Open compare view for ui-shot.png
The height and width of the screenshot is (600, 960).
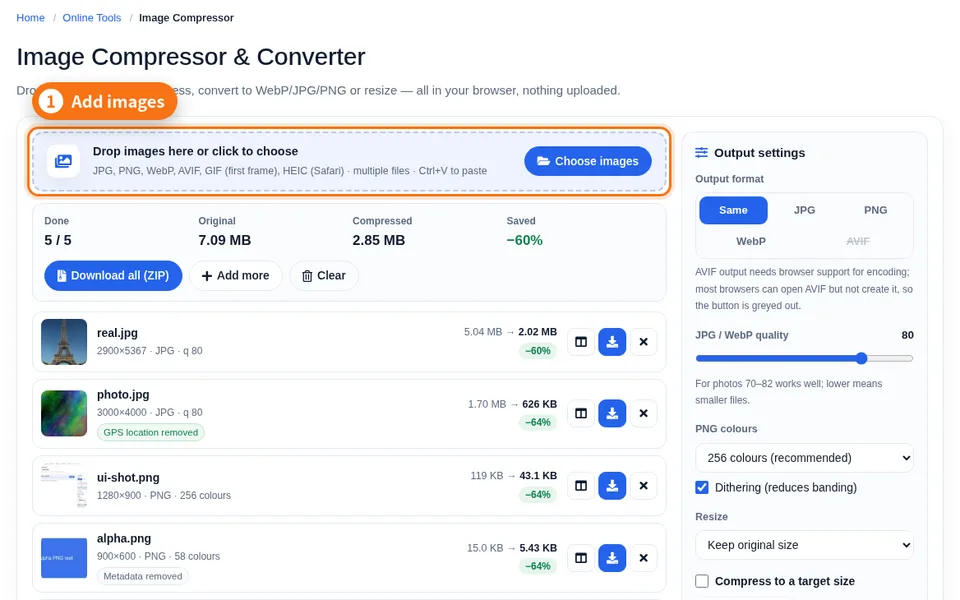581,486
